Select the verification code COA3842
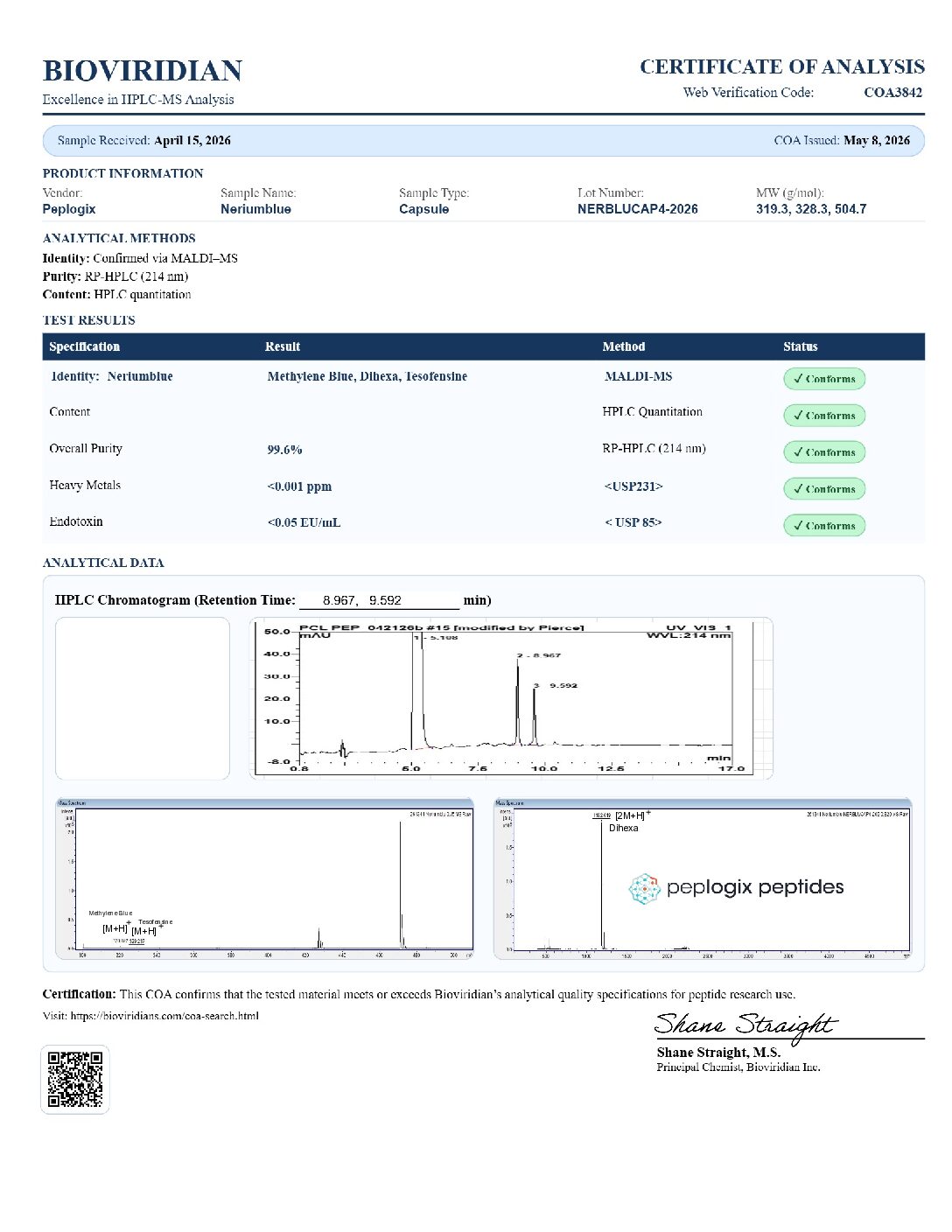 (892, 92)
